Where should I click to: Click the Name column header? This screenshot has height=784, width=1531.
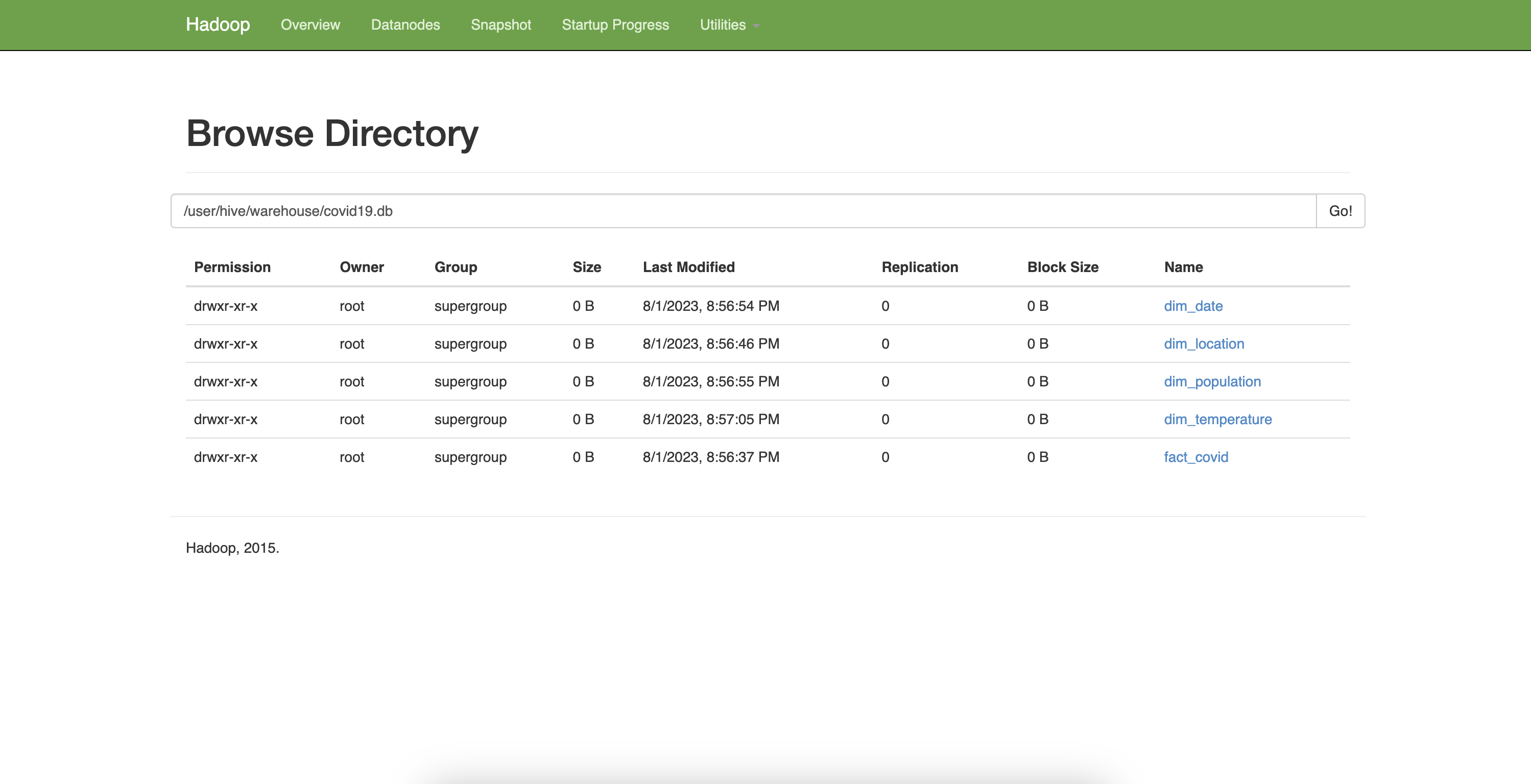pyautogui.click(x=1183, y=266)
